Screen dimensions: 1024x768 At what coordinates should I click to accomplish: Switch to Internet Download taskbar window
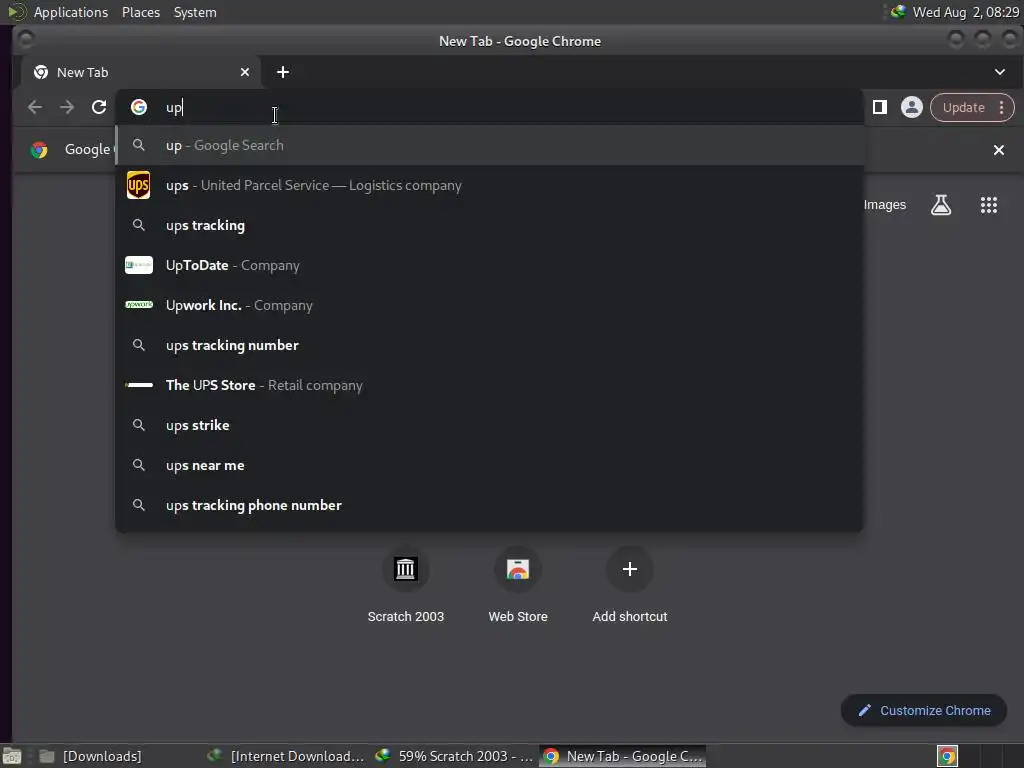287,756
